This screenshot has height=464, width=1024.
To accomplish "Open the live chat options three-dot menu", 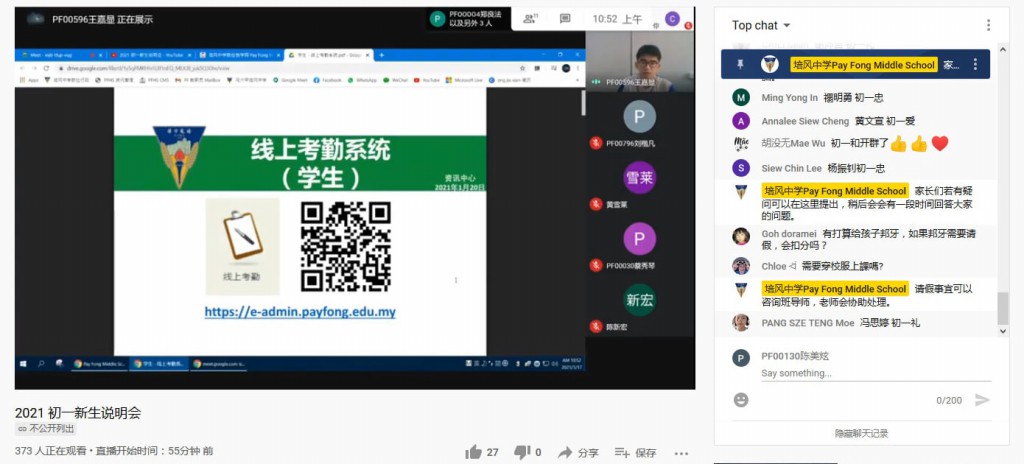I will point(988,25).
